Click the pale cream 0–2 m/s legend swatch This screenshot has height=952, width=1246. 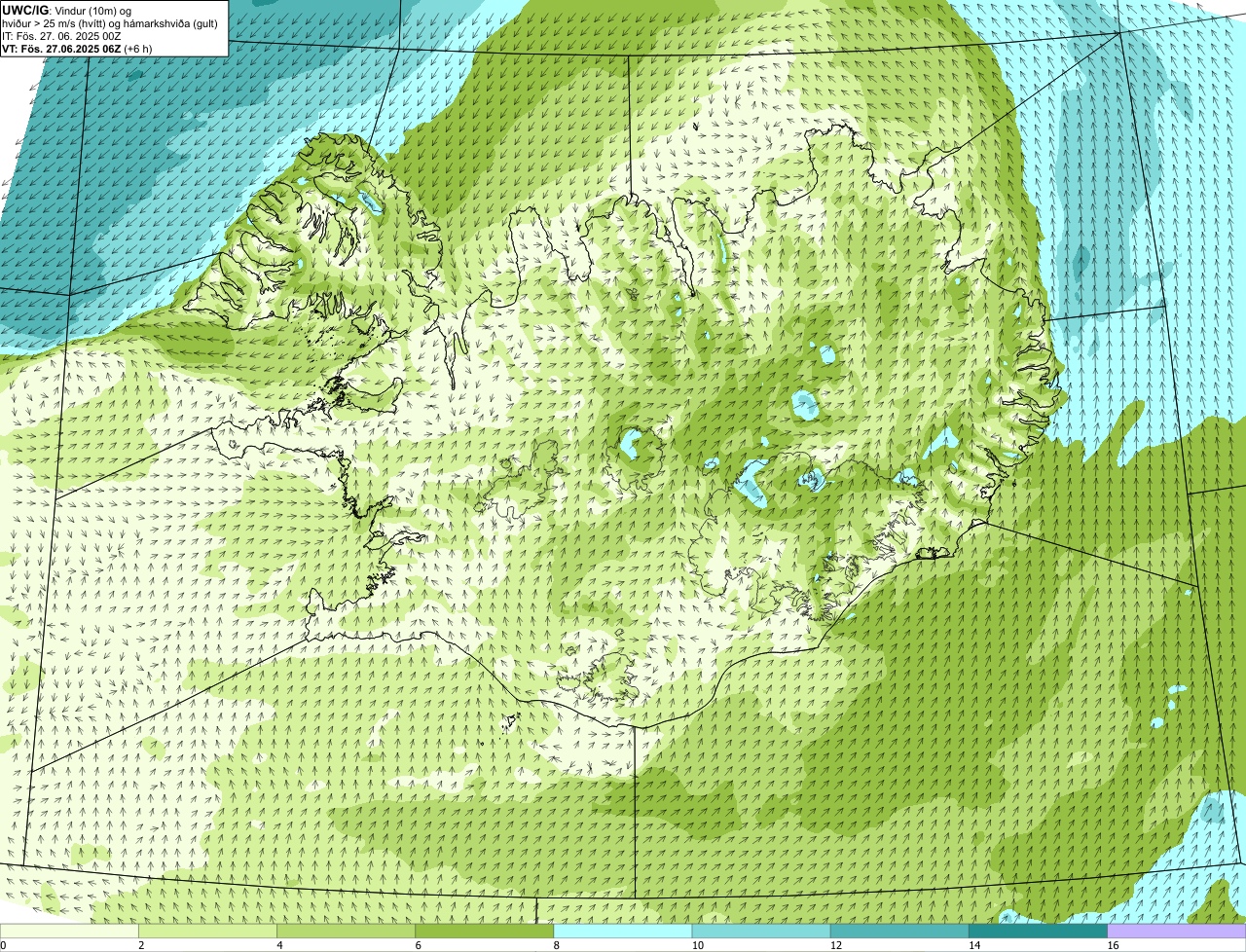69,932
